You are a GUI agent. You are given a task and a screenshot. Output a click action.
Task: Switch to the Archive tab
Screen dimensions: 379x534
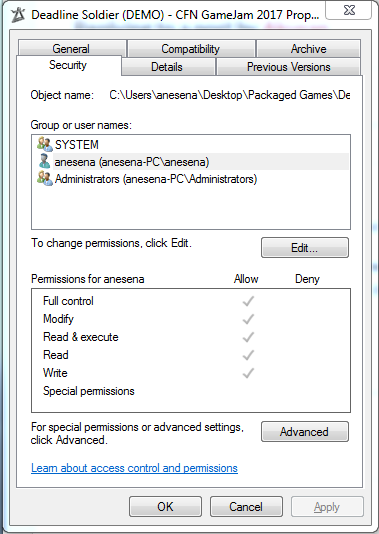pos(309,49)
